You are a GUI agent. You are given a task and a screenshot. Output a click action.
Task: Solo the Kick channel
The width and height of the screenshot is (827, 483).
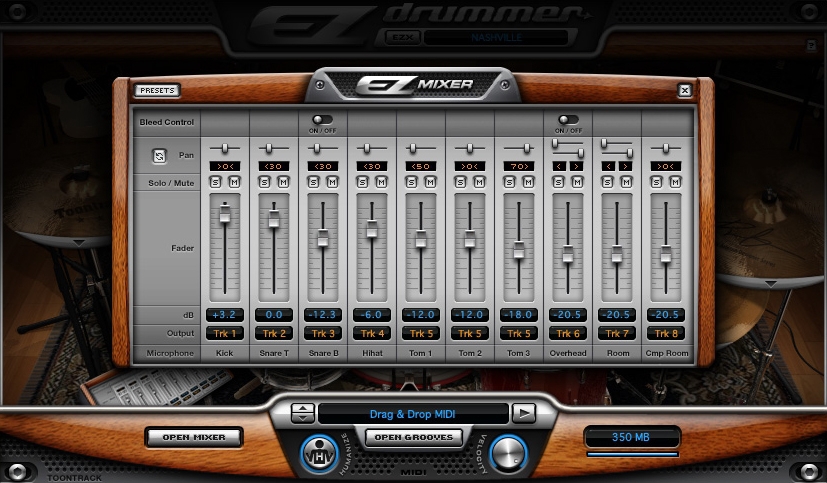click(x=216, y=182)
